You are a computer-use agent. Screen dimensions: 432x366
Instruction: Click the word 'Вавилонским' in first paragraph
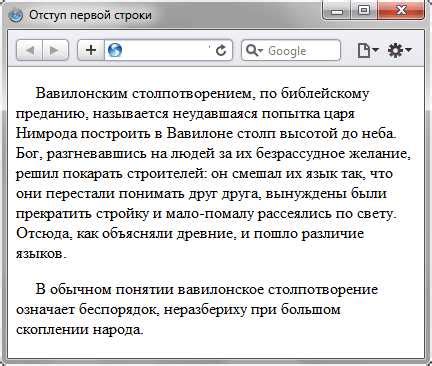click(x=82, y=93)
